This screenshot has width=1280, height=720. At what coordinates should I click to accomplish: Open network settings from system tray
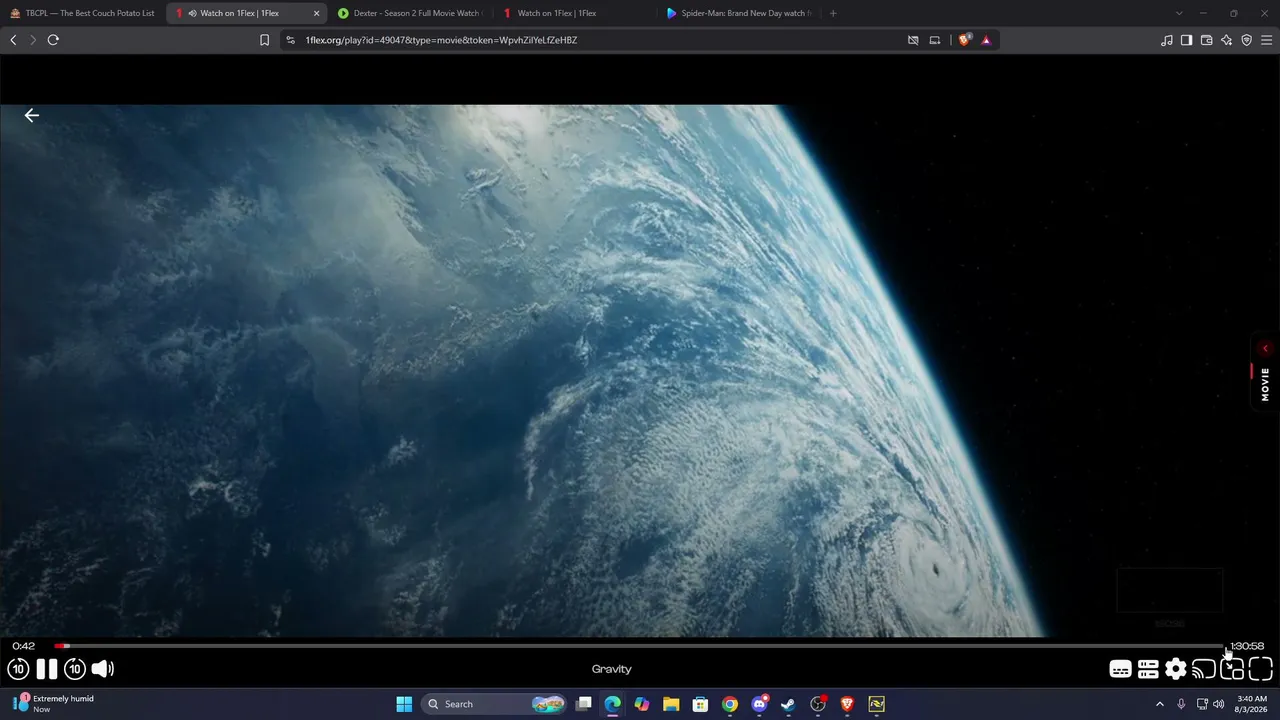1202,704
